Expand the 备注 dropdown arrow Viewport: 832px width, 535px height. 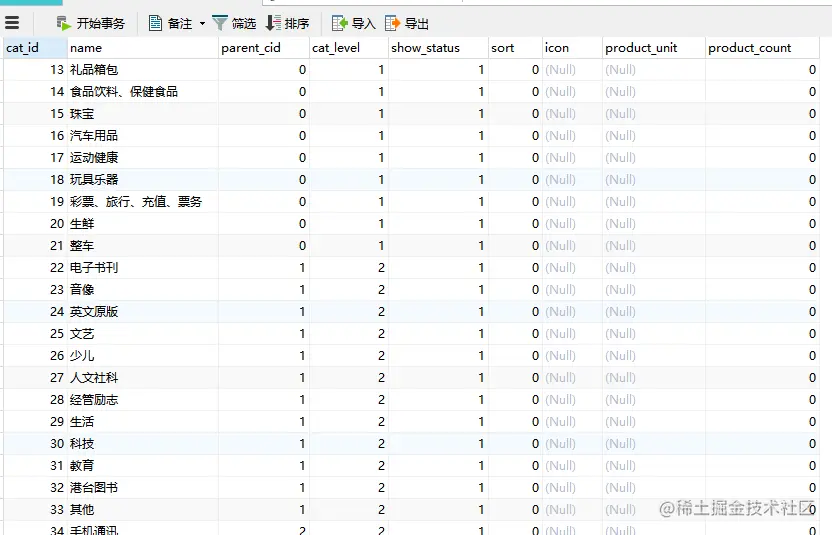tap(202, 23)
